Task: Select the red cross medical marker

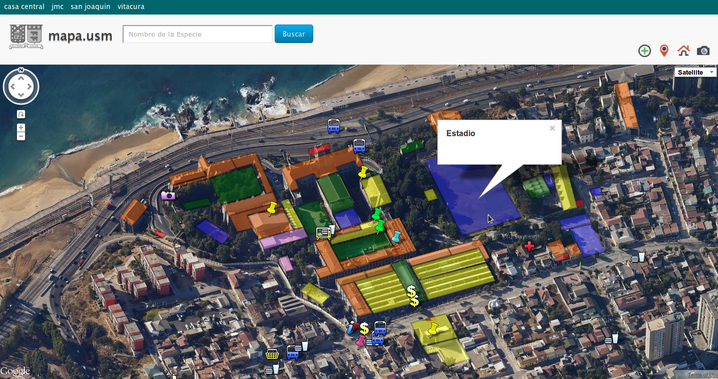Action: point(529,246)
